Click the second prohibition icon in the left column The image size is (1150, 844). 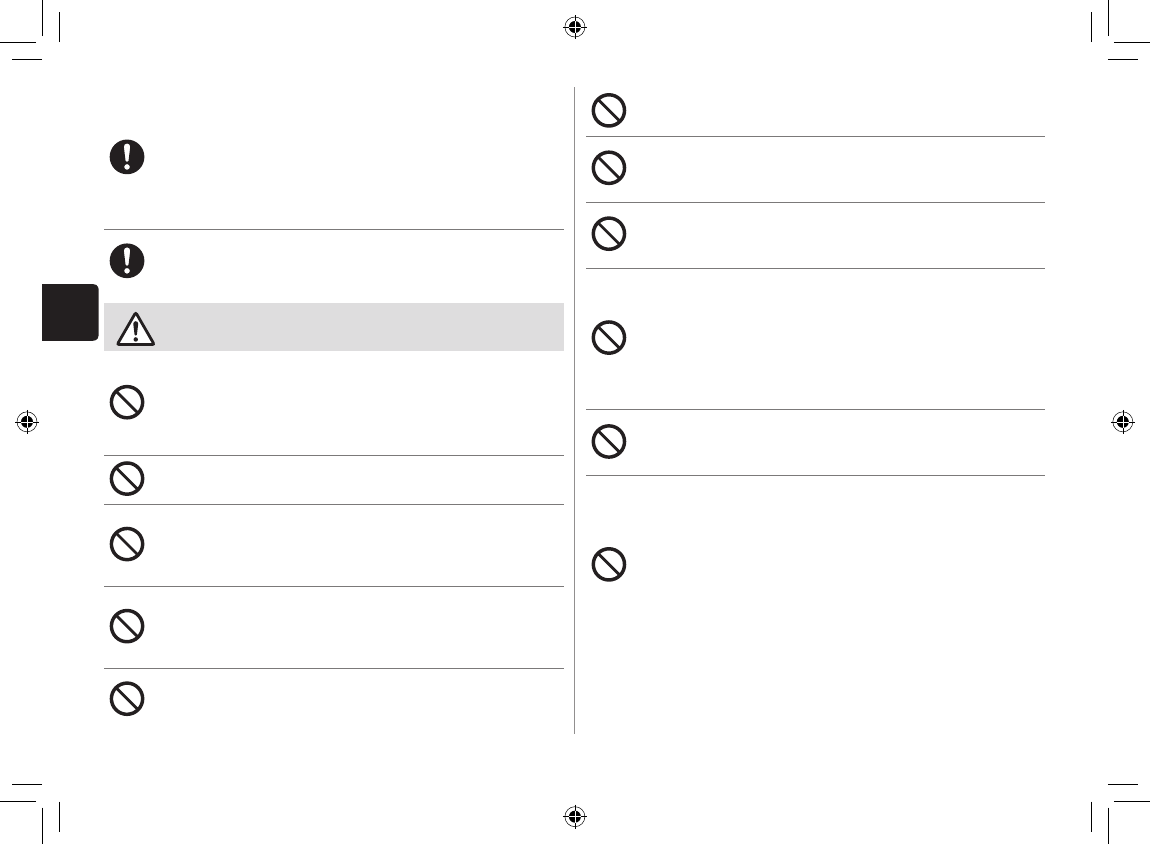pyautogui.click(x=127, y=480)
